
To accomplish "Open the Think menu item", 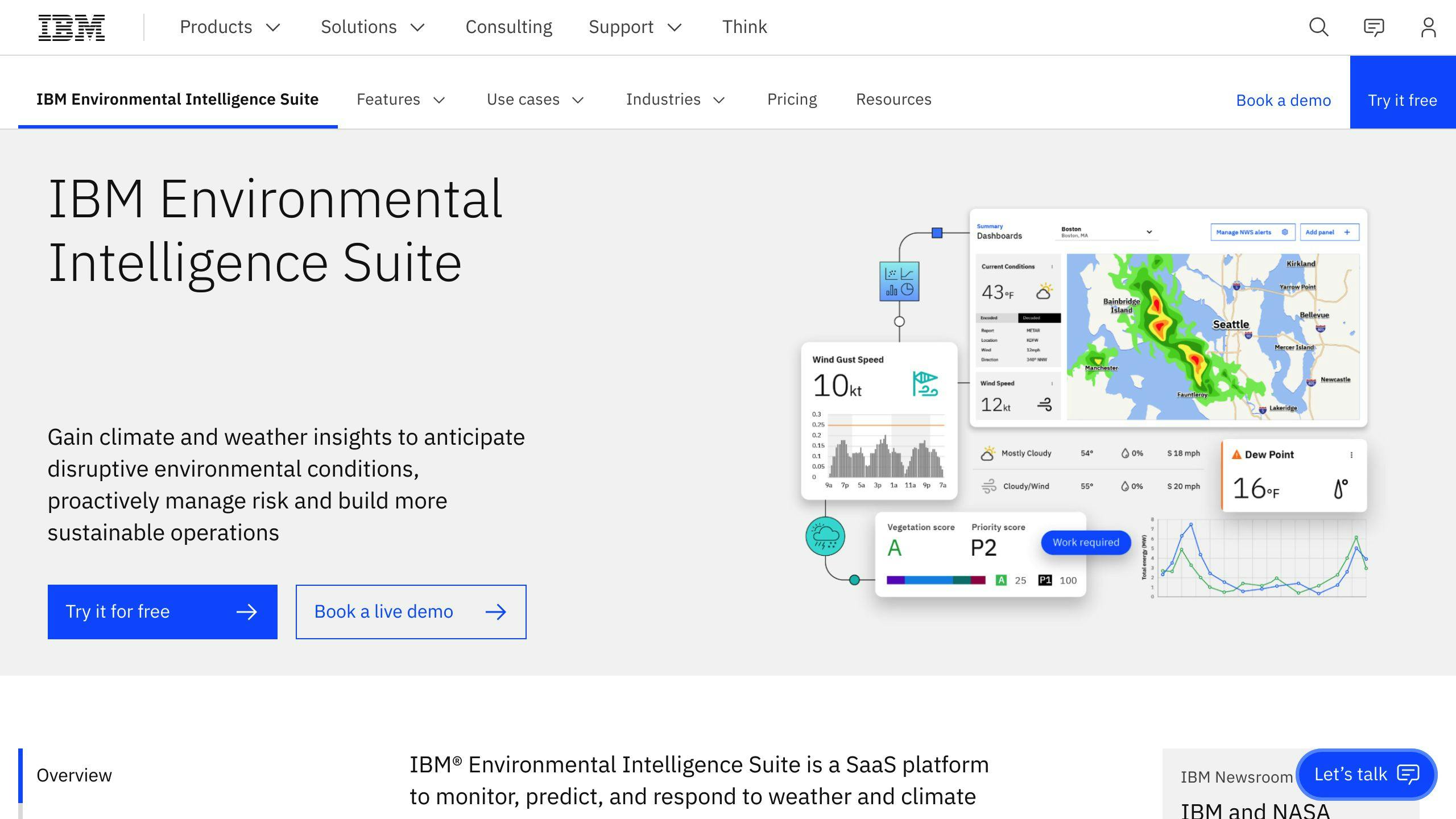I will pos(744,27).
